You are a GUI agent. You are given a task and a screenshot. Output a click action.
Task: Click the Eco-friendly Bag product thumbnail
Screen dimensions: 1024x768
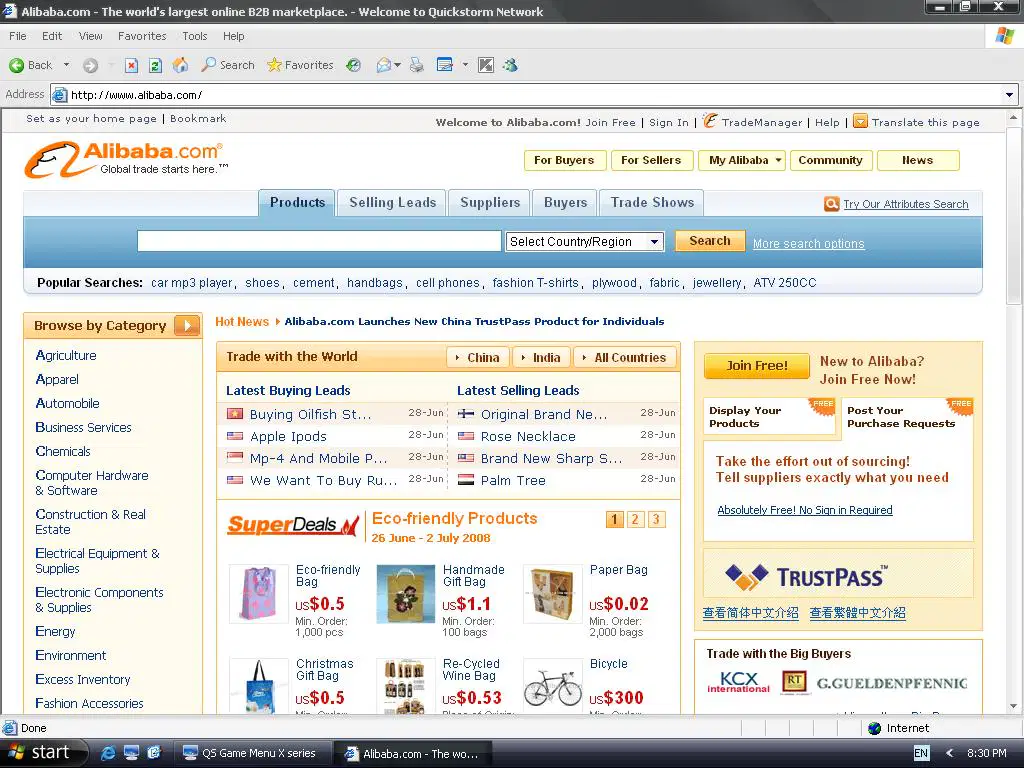[259, 594]
